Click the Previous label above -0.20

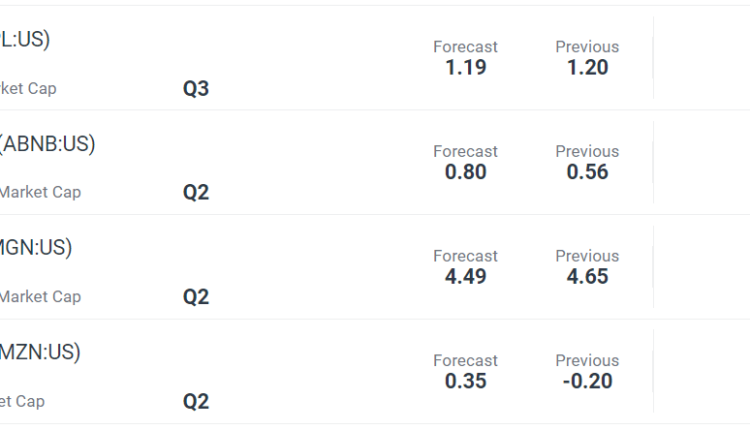tap(587, 360)
